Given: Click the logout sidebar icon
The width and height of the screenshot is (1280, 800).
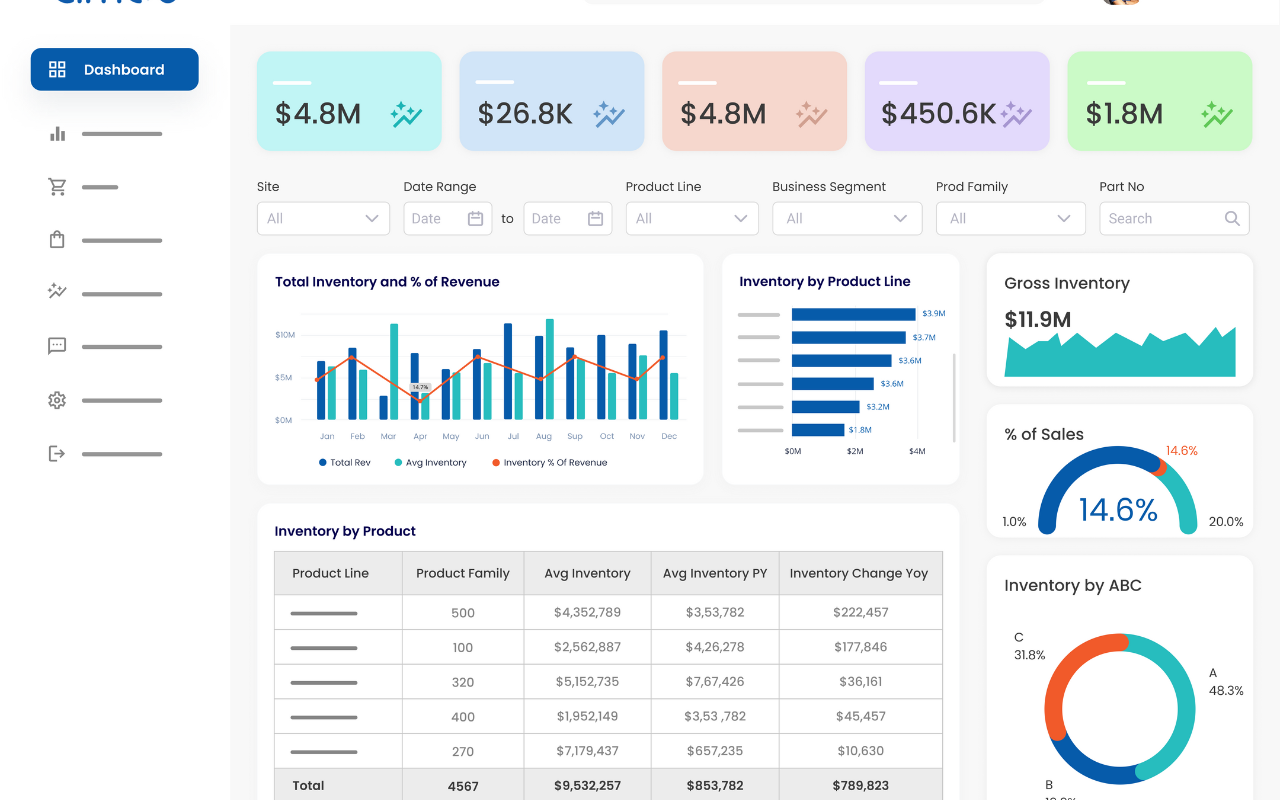Looking at the screenshot, I should (x=57, y=453).
